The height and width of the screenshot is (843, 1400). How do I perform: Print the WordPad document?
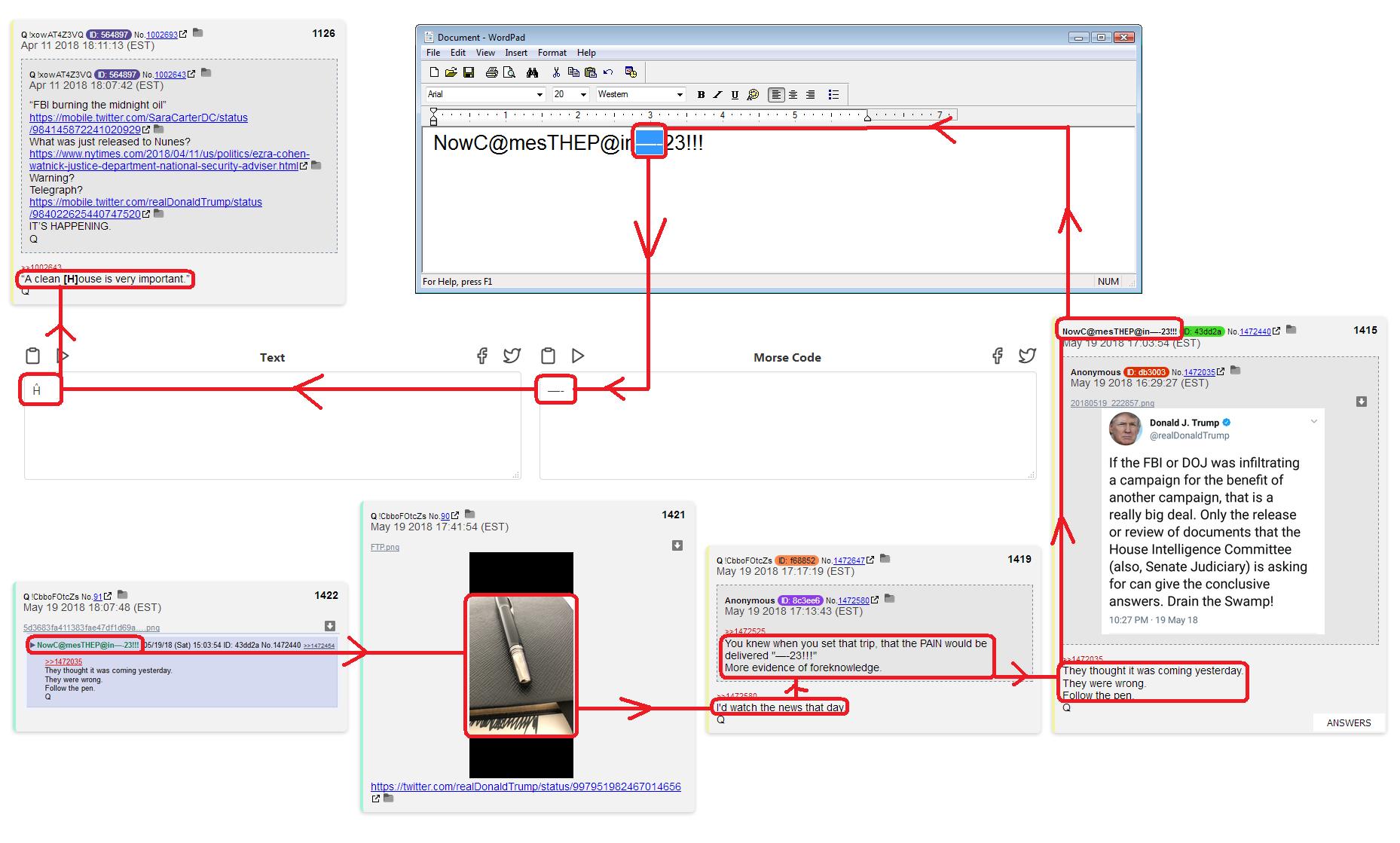(492, 72)
